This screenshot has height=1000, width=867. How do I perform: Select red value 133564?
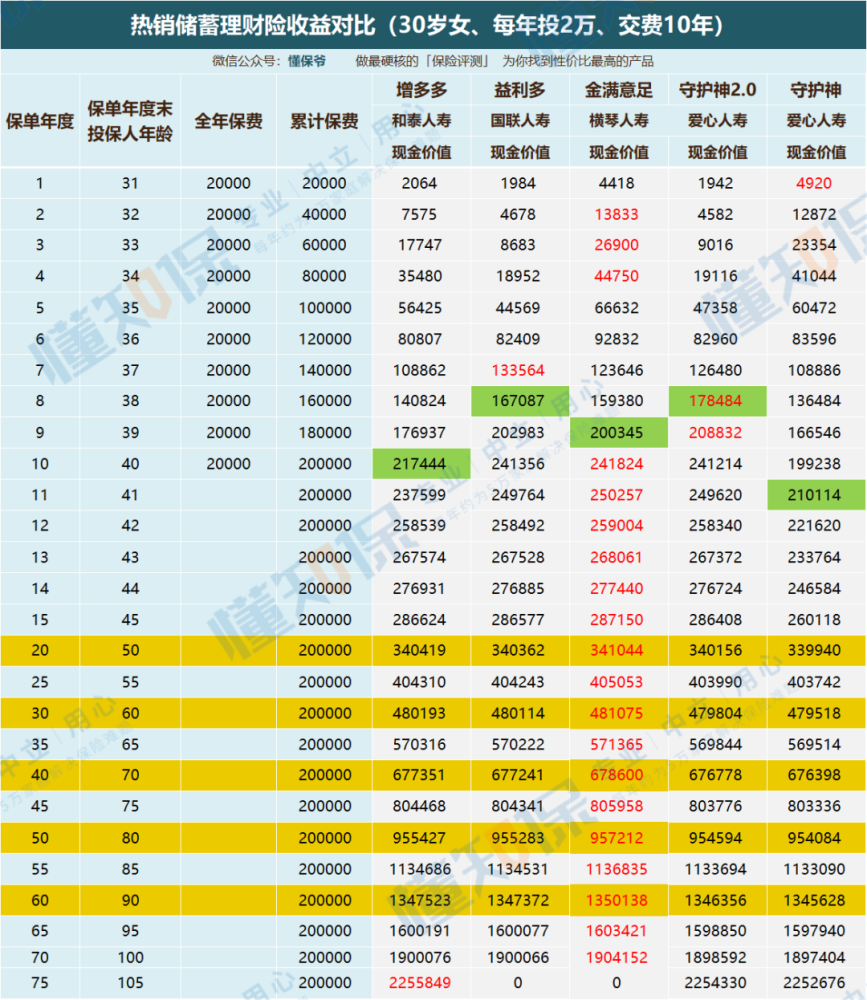coord(518,370)
